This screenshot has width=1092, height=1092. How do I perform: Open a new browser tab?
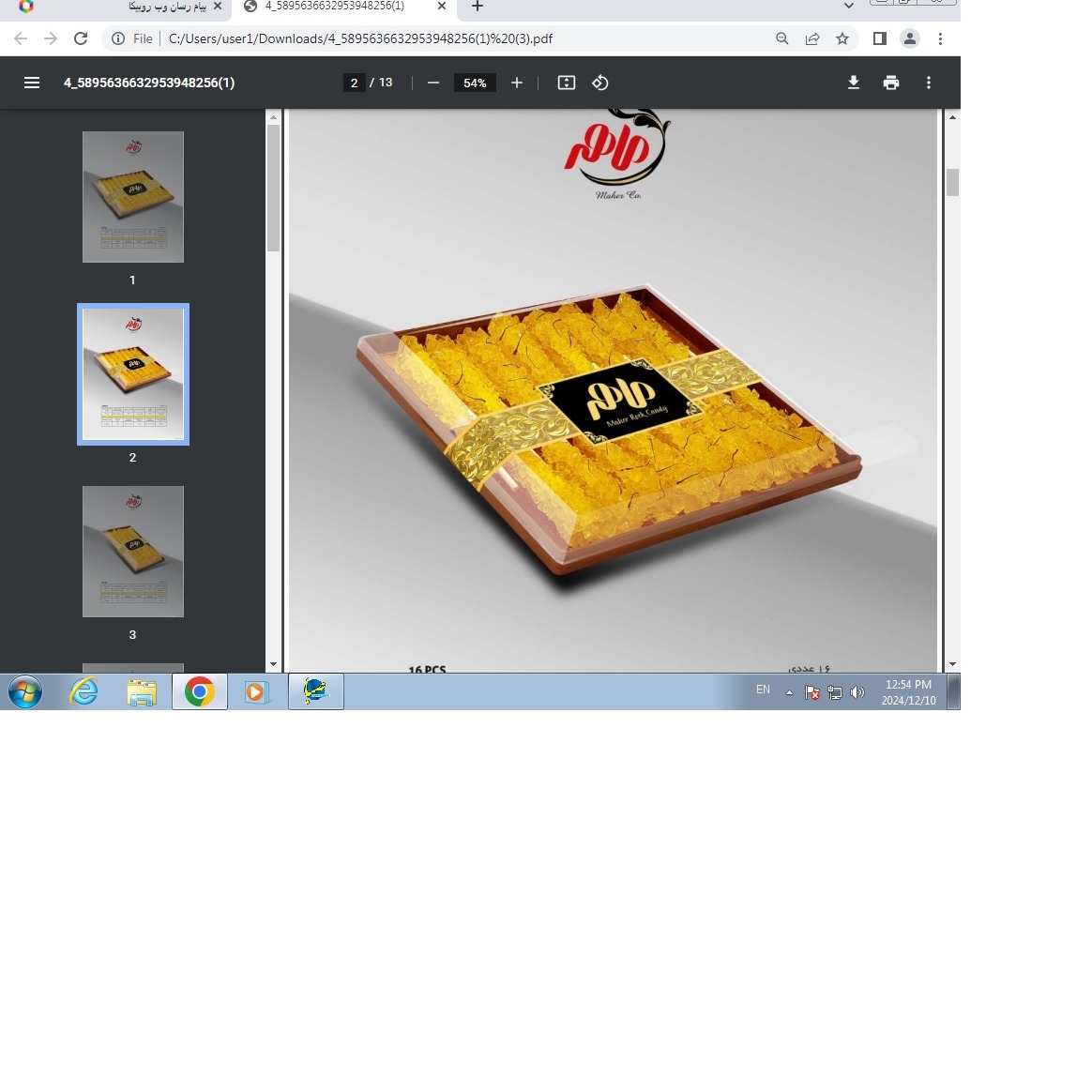click(478, 7)
